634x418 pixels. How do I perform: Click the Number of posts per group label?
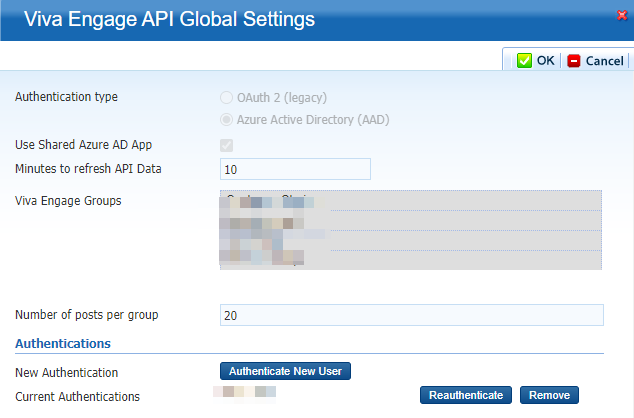pos(87,315)
